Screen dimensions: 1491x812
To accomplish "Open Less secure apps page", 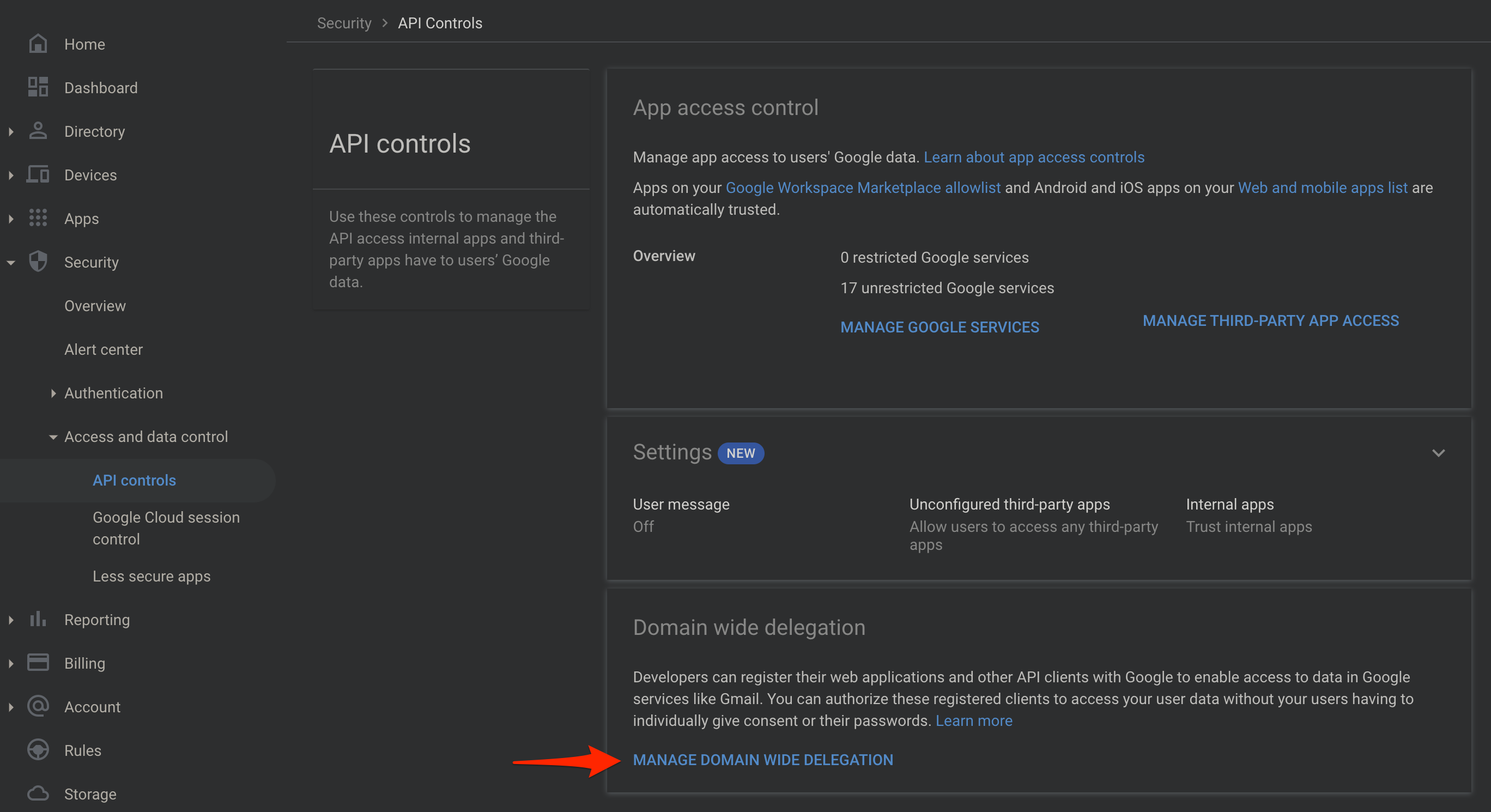I will point(151,577).
